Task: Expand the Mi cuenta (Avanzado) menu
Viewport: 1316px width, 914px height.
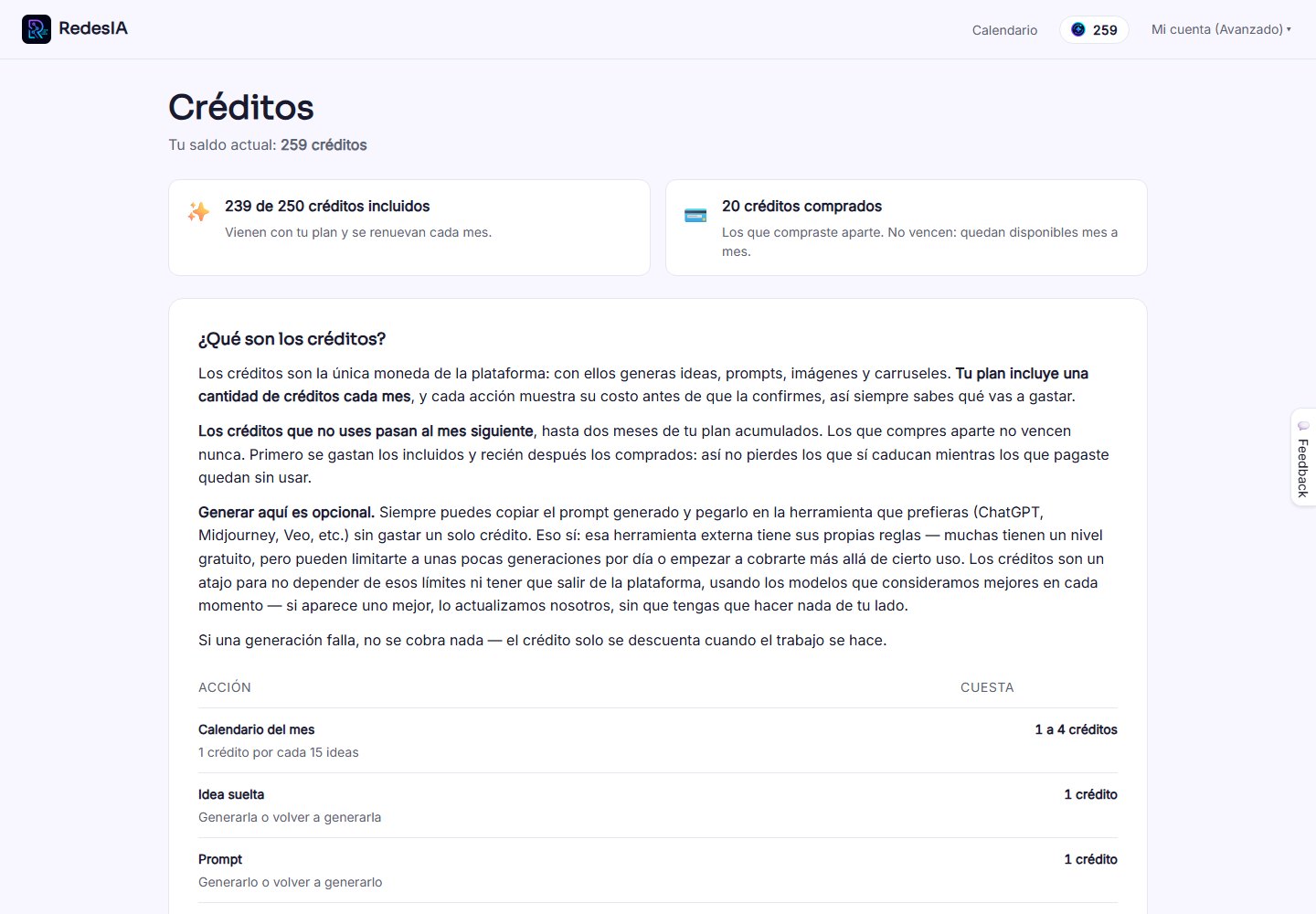Action: click(x=1221, y=29)
